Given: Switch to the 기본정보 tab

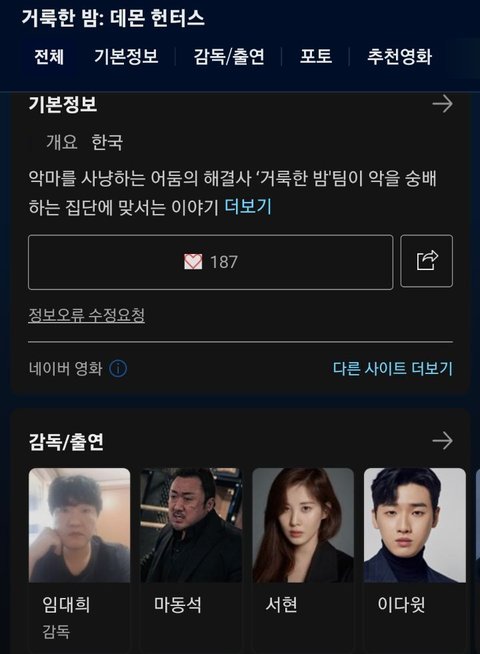Looking at the screenshot, I should pos(126,57).
